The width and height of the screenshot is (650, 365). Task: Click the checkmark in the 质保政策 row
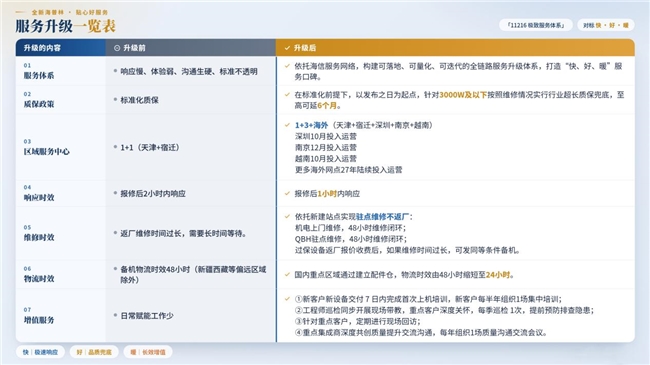(287, 95)
